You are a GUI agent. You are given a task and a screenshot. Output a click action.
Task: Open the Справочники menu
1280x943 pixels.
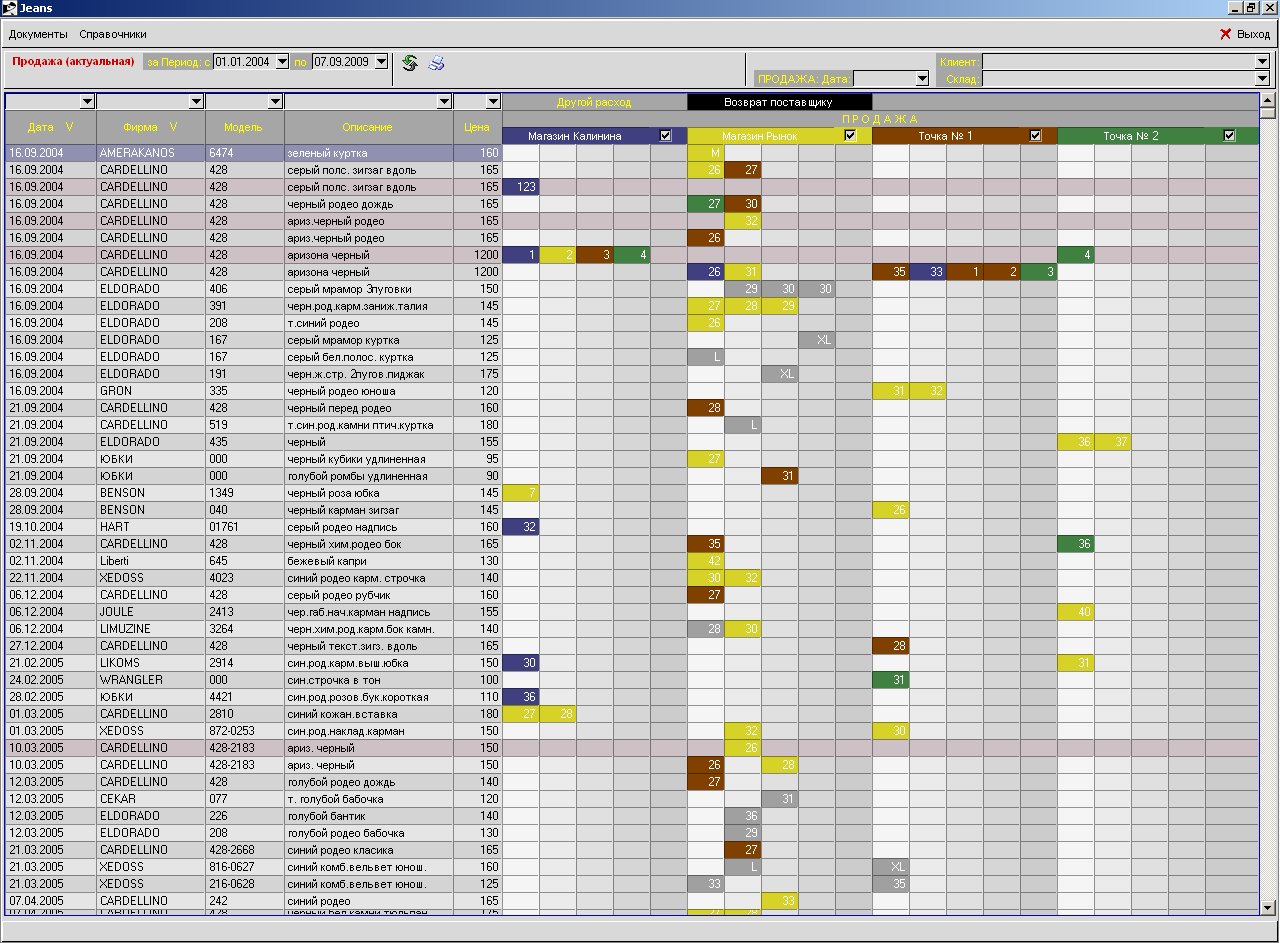coord(113,34)
